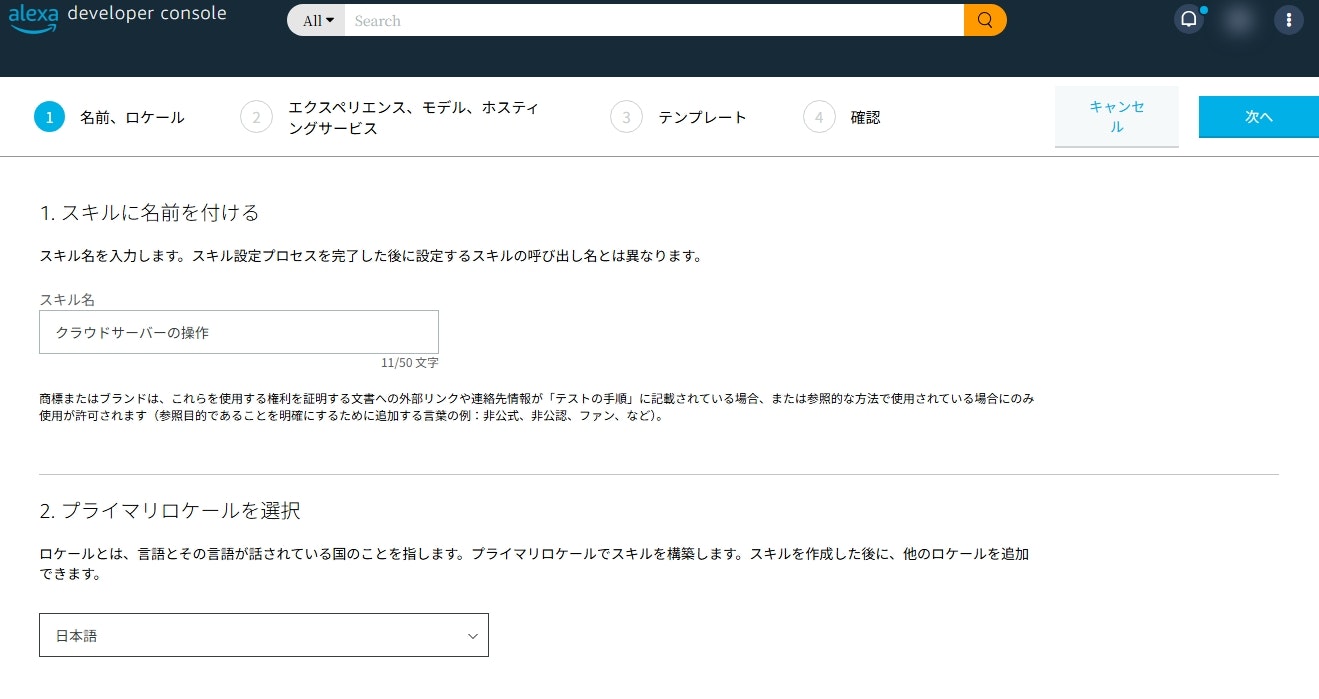Click the キャンセル button
Screen dimensions: 1319x699
click(x=1116, y=116)
